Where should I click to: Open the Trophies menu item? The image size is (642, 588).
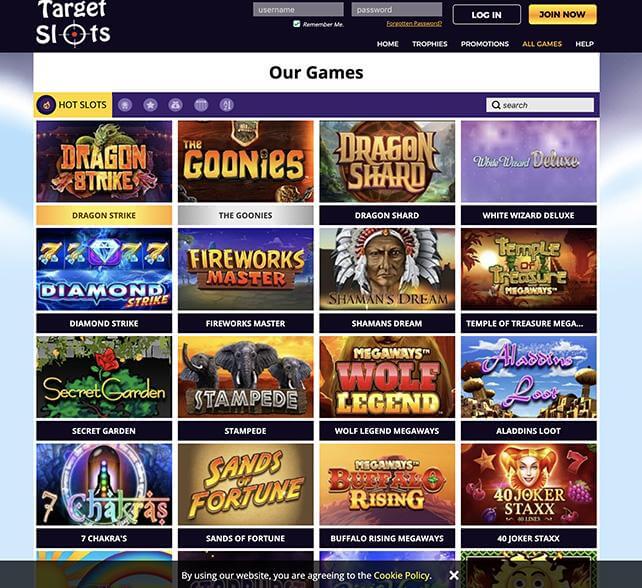point(430,44)
